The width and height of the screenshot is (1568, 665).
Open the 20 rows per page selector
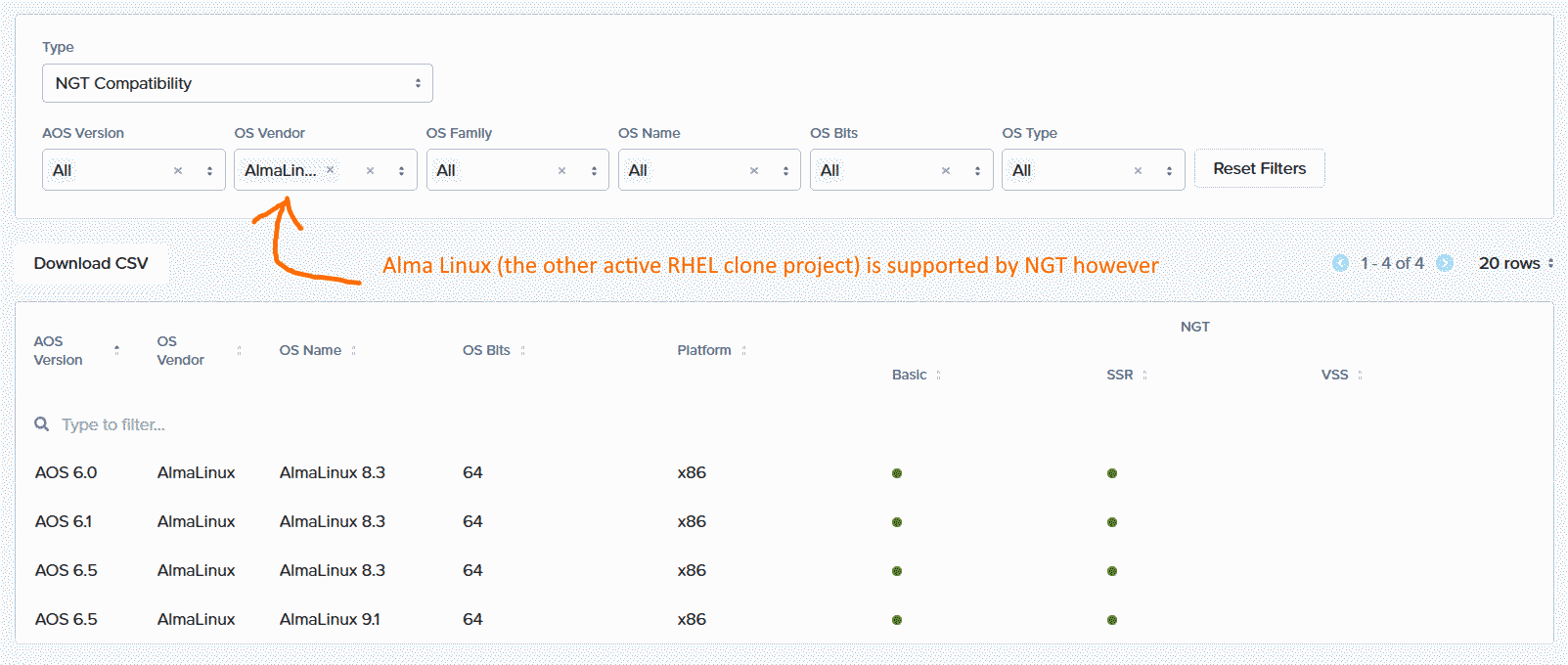tap(1515, 263)
